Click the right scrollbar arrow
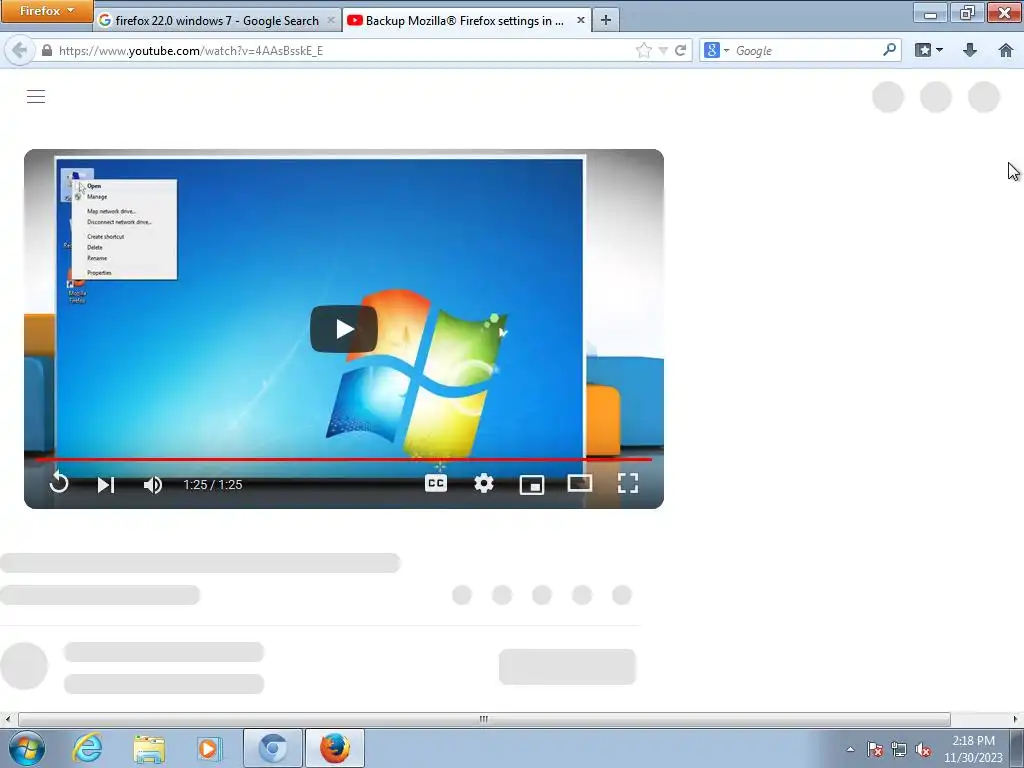This screenshot has height=768, width=1024. point(1016,719)
